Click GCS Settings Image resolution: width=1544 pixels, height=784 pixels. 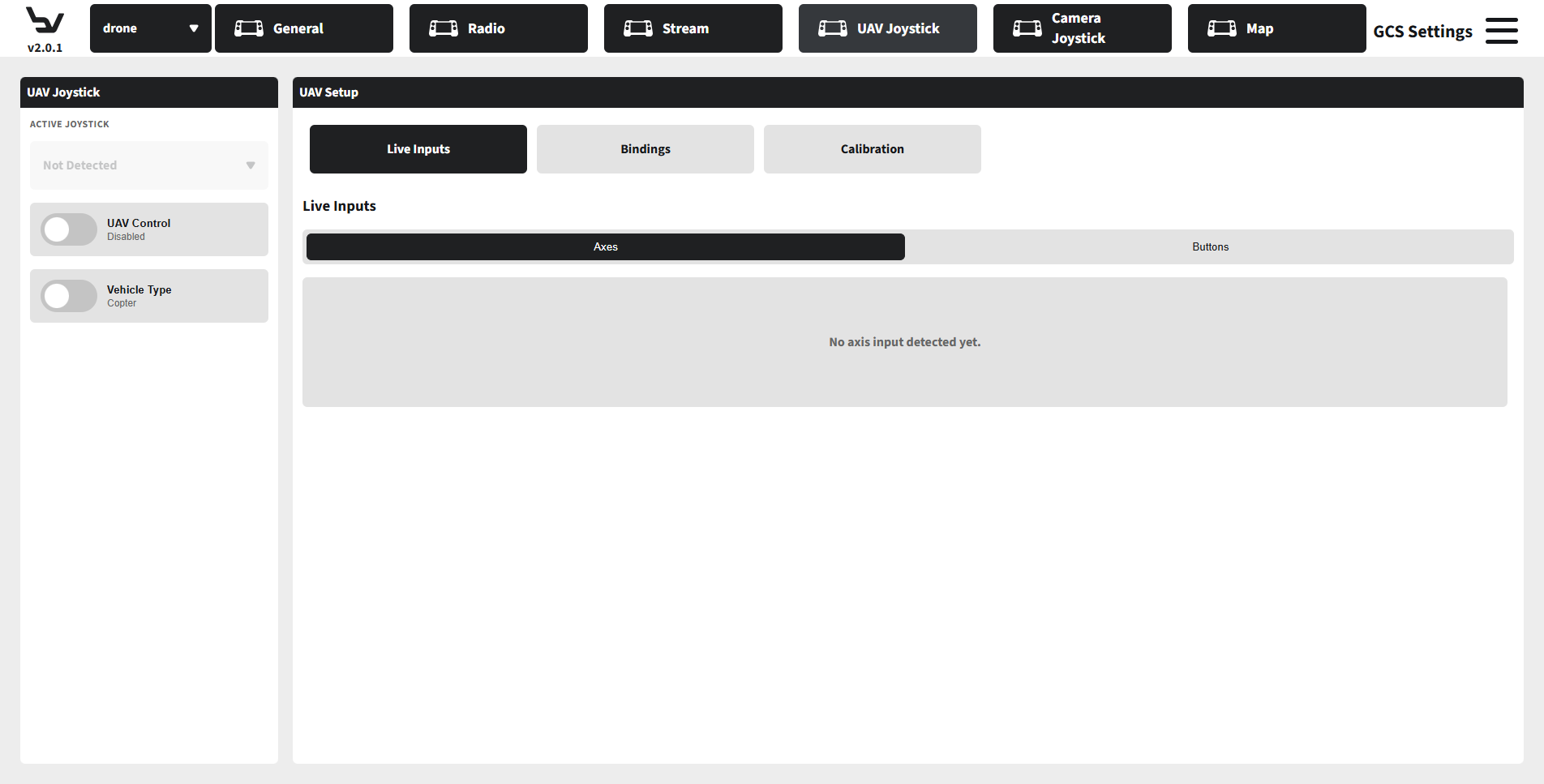[1422, 31]
